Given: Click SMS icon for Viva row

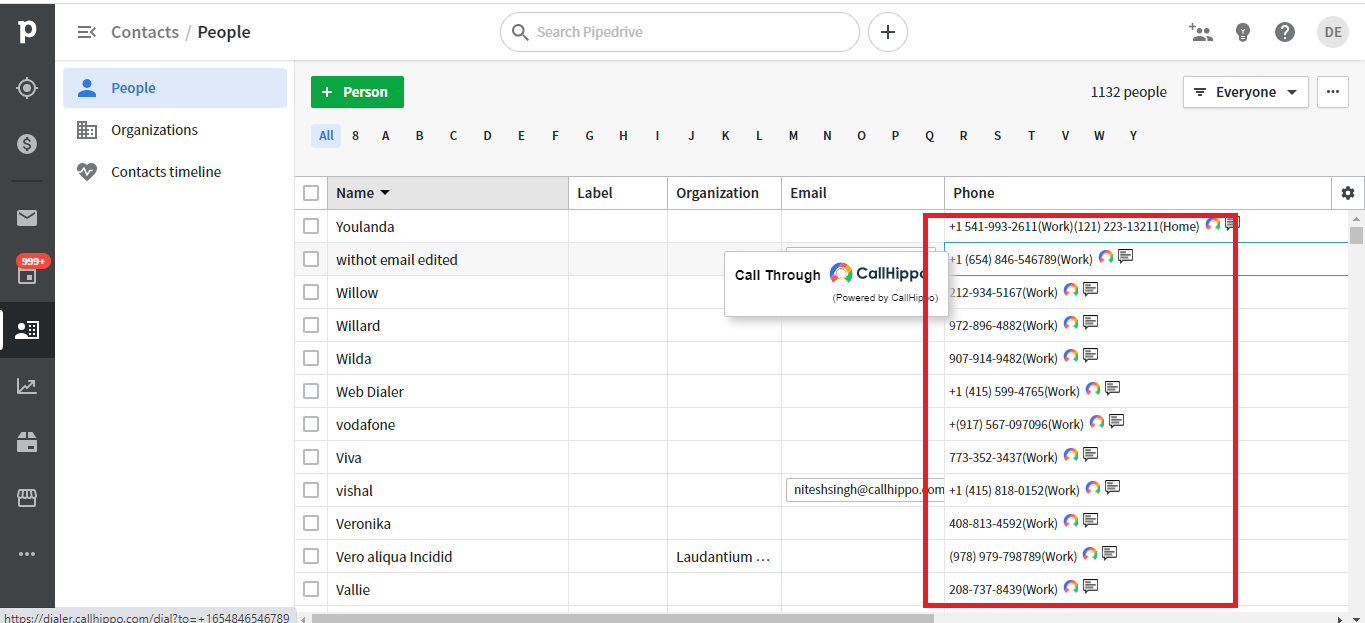Looking at the screenshot, I should click(x=1091, y=454).
